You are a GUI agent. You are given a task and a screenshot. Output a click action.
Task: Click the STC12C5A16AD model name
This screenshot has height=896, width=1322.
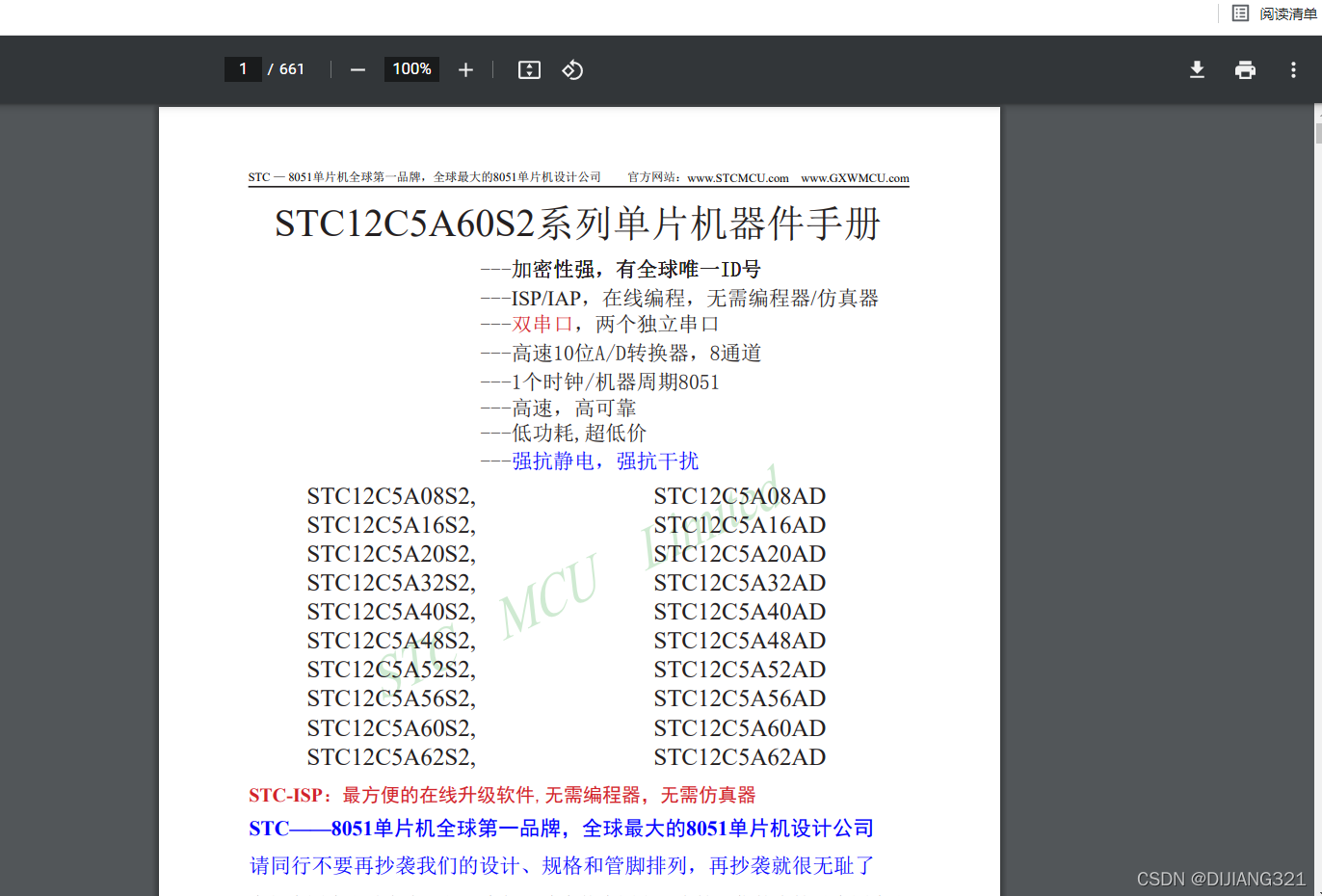[x=740, y=525]
